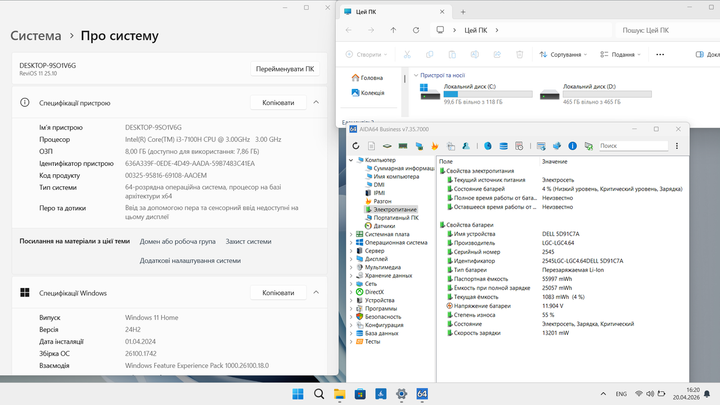The width and height of the screenshot is (720, 405).
Task: Open Колекція in Explorer sidebar
Action: 368,93
